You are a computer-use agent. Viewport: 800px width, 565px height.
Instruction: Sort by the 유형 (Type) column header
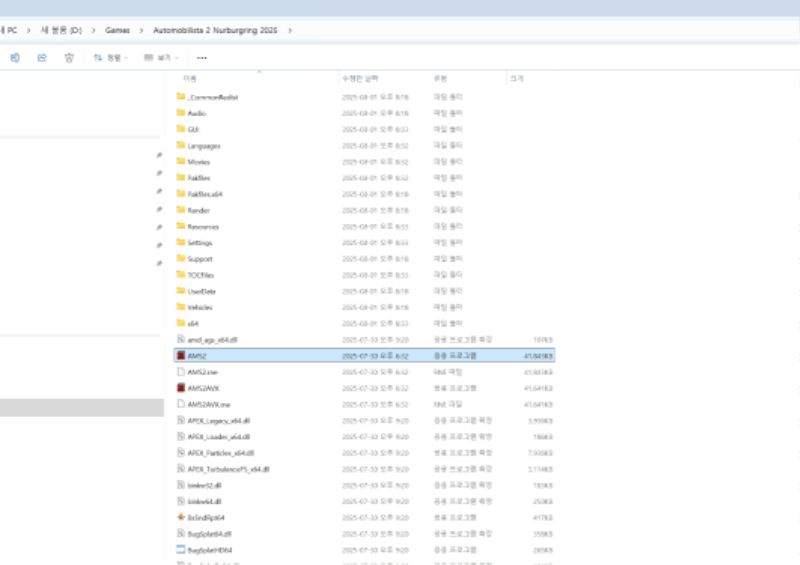pyautogui.click(x=440, y=79)
